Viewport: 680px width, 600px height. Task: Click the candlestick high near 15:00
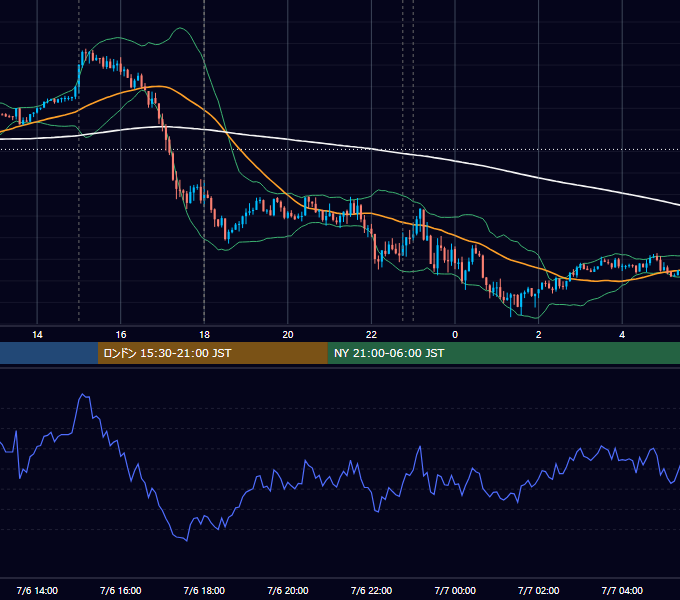85,52
